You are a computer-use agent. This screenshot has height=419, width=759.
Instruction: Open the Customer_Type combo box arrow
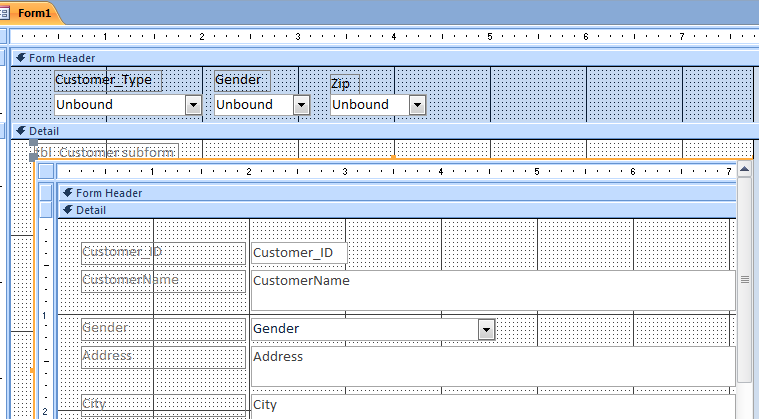(193, 105)
